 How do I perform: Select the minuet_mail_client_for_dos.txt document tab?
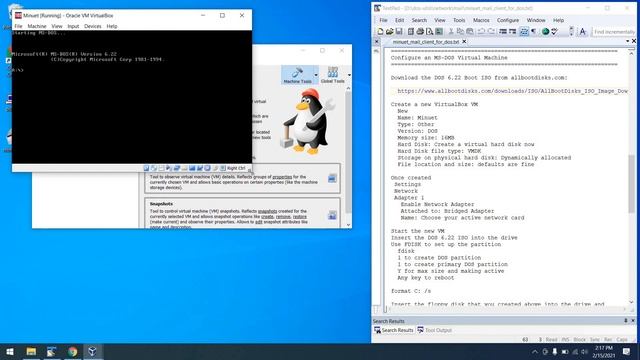tap(425, 42)
